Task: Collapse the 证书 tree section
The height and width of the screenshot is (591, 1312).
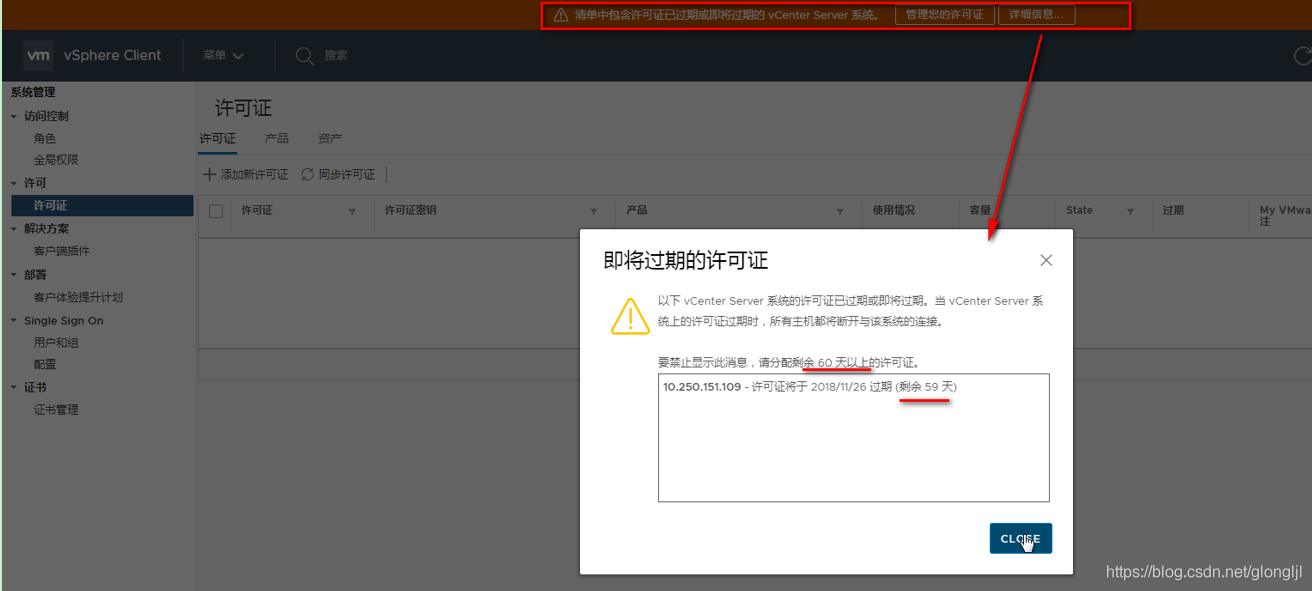Action: coord(14,387)
